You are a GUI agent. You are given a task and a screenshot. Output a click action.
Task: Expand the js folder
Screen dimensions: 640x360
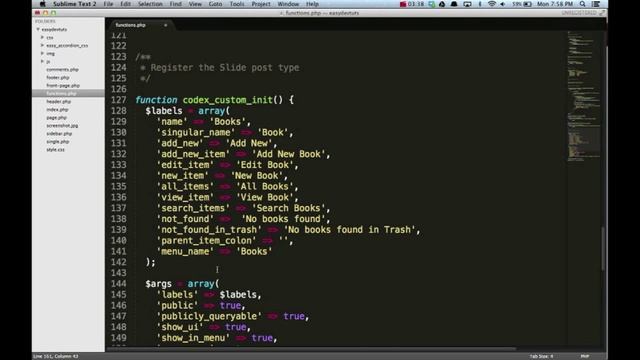coord(42,61)
